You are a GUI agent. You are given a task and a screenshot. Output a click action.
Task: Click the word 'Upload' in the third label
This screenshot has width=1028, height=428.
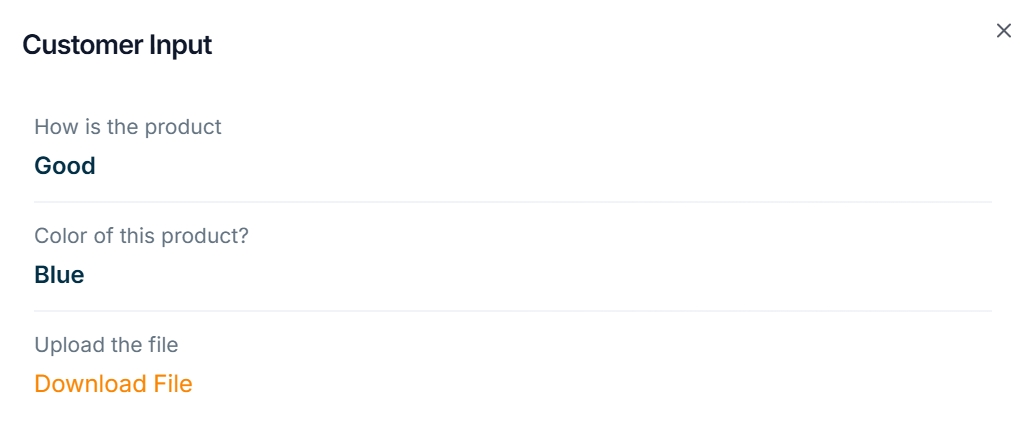66,345
